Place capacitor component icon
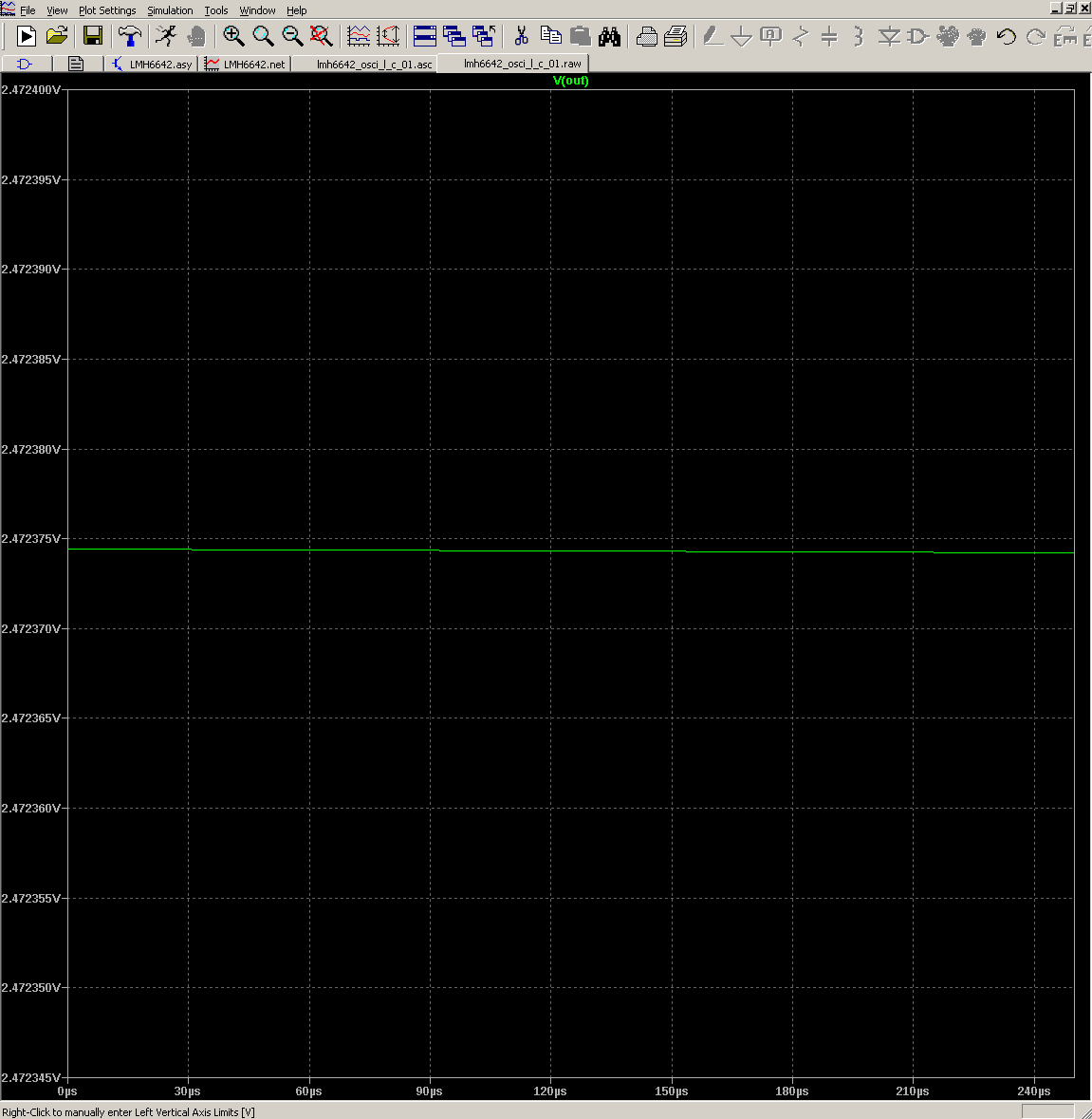Screen dimensions: 1092x1119 (x=829, y=36)
